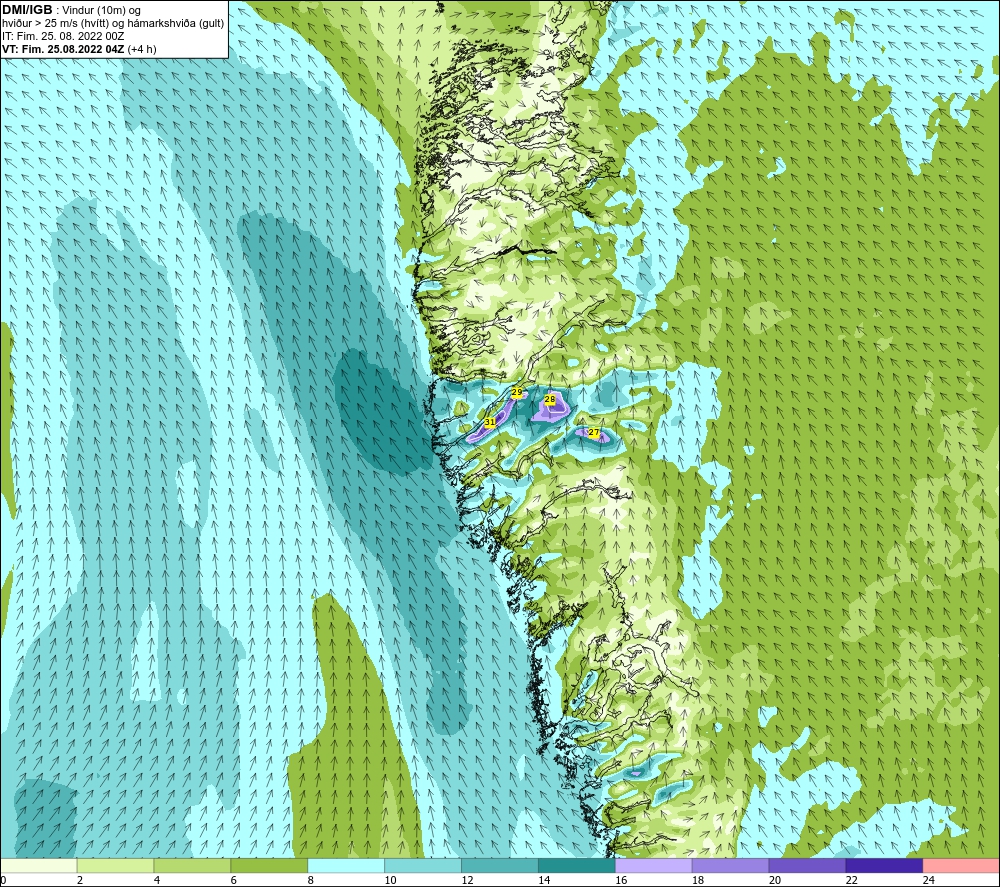
Task: Click the '(+4 h)' forecast offset text
Action: [x=142, y=49]
